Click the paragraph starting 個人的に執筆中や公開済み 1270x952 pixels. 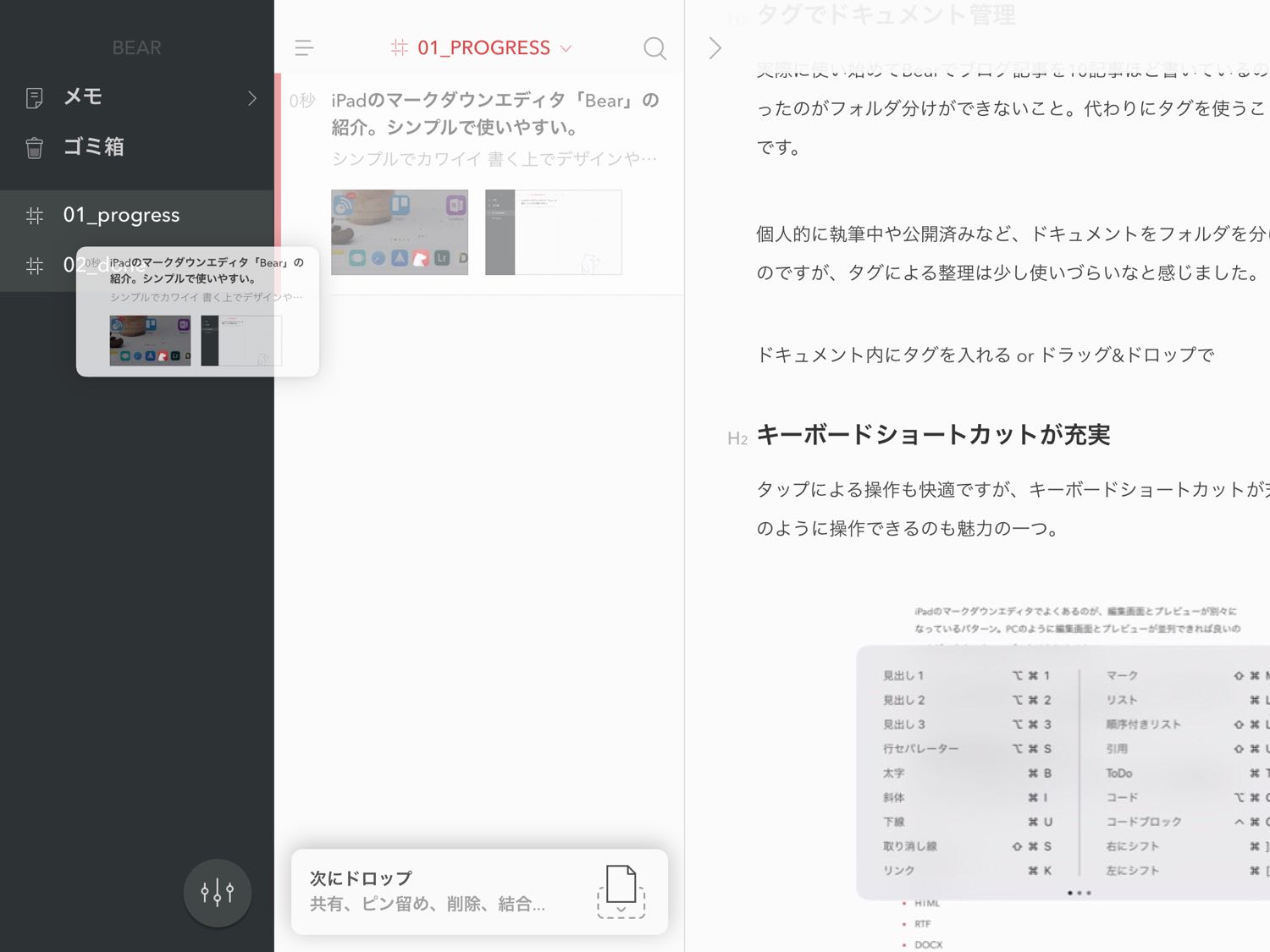pos(1013,253)
